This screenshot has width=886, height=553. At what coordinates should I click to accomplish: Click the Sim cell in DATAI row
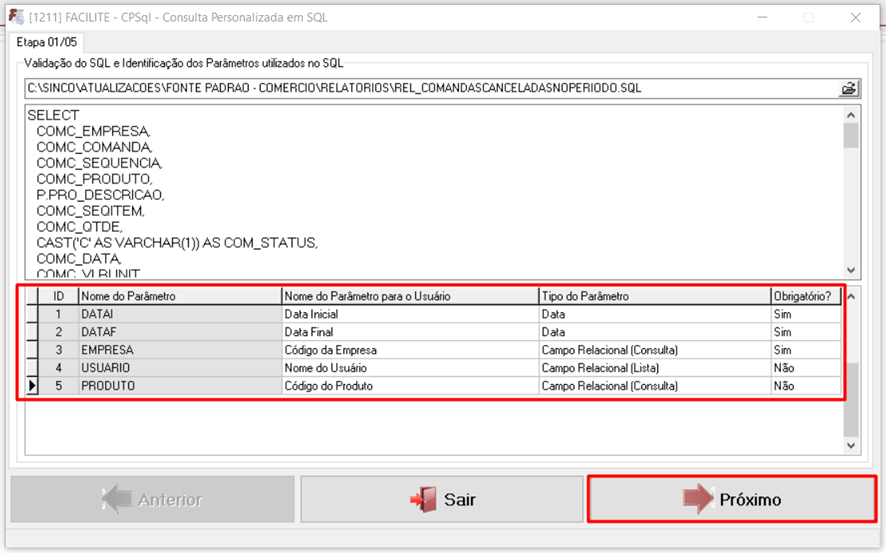[x=806, y=314]
